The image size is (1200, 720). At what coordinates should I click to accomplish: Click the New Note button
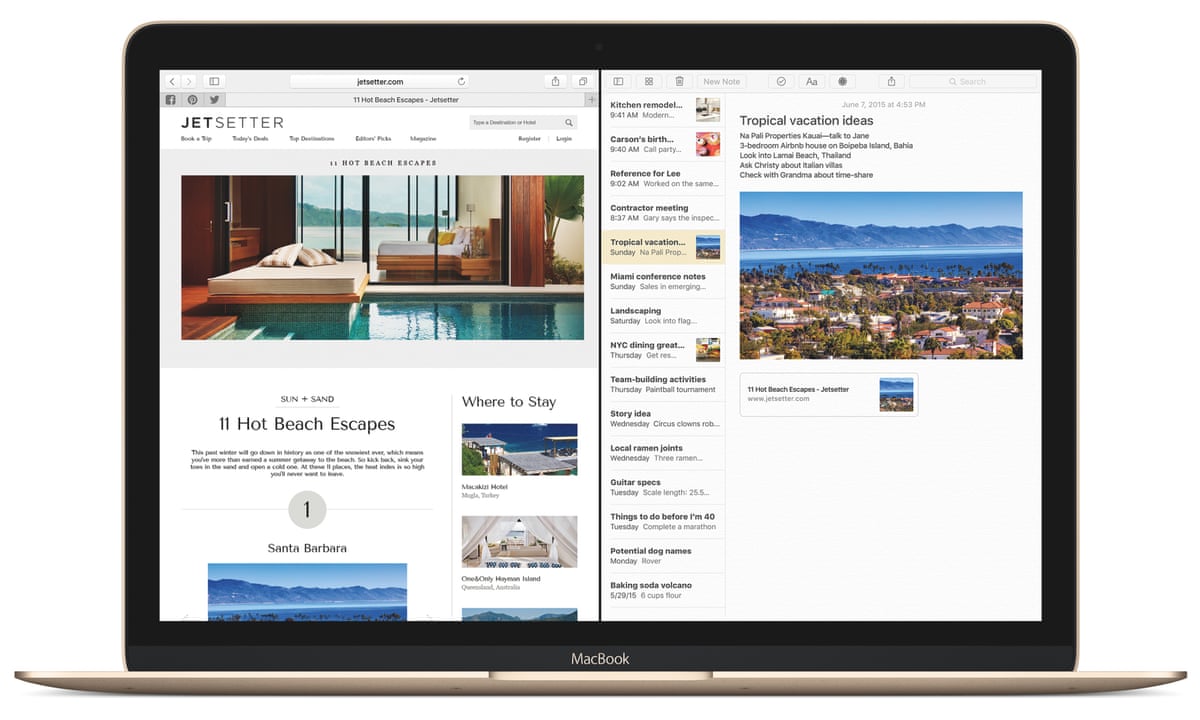click(x=721, y=81)
